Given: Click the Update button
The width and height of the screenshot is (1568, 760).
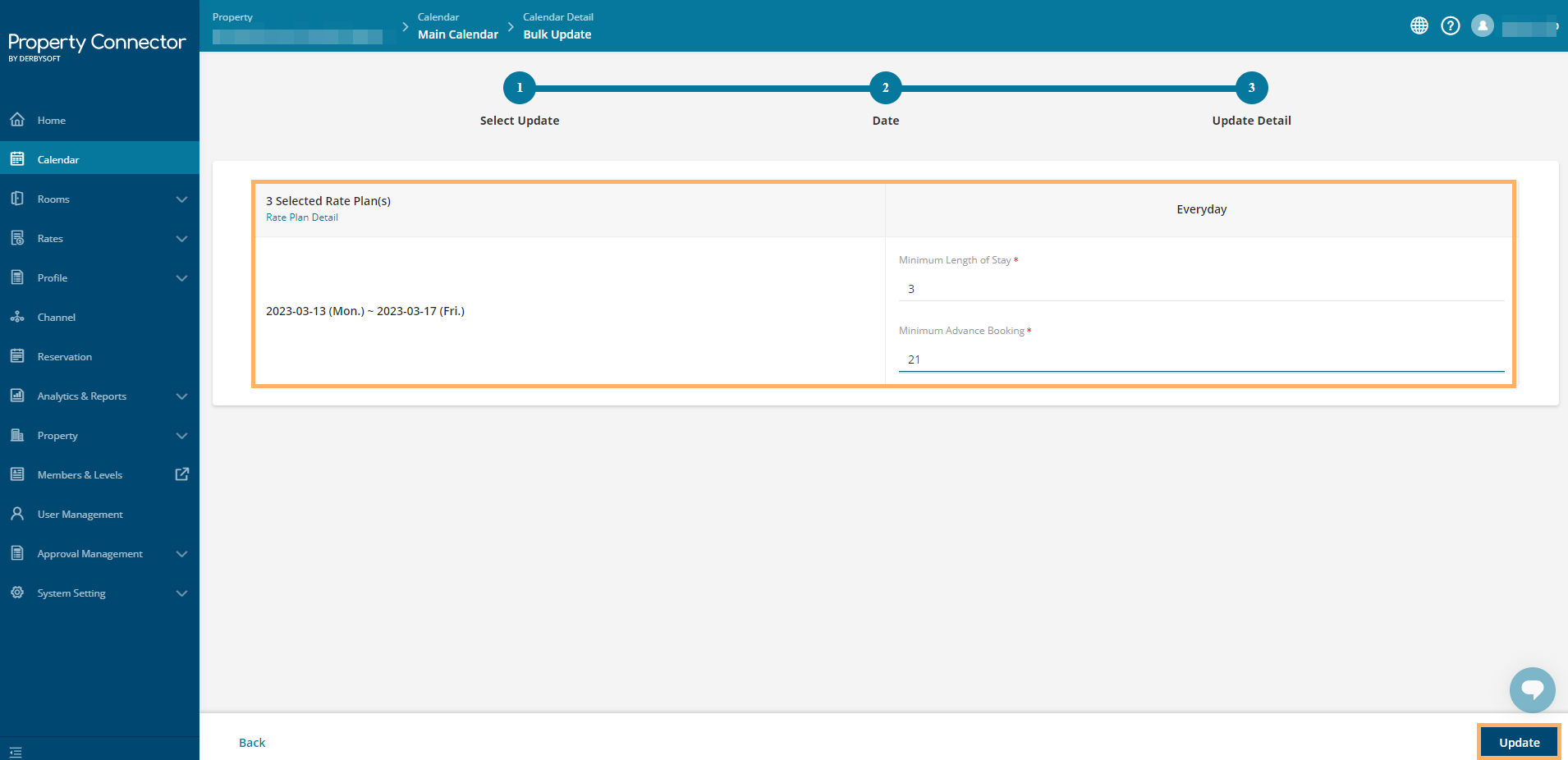Looking at the screenshot, I should (1520, 743).
